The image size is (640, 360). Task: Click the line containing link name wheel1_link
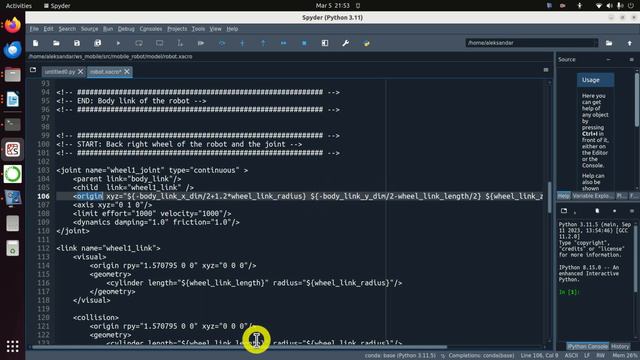[x=108, y=248]
